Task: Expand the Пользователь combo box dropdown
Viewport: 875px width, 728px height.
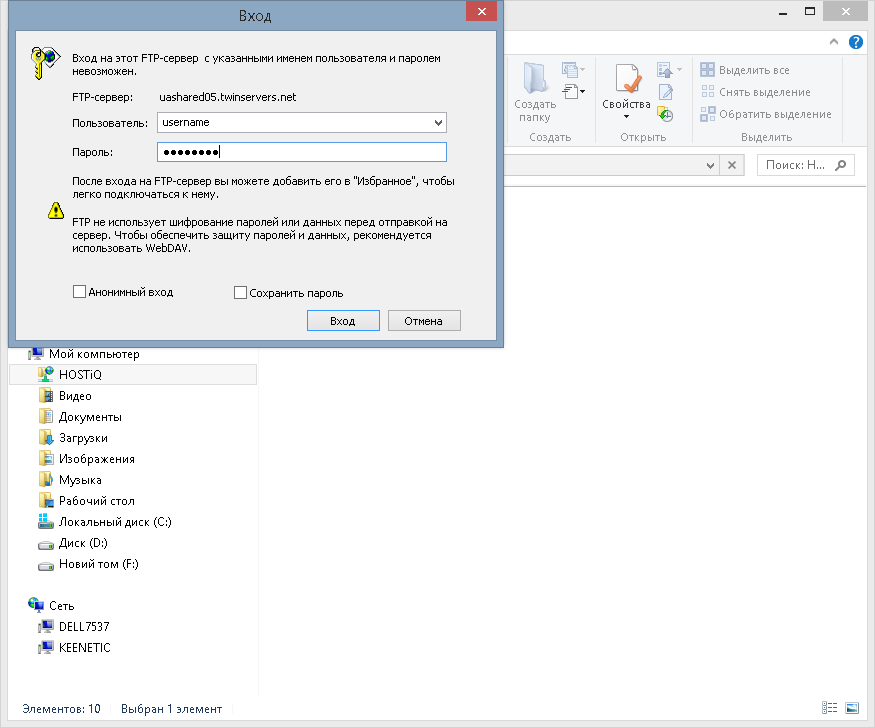Action: coord(439,123)
